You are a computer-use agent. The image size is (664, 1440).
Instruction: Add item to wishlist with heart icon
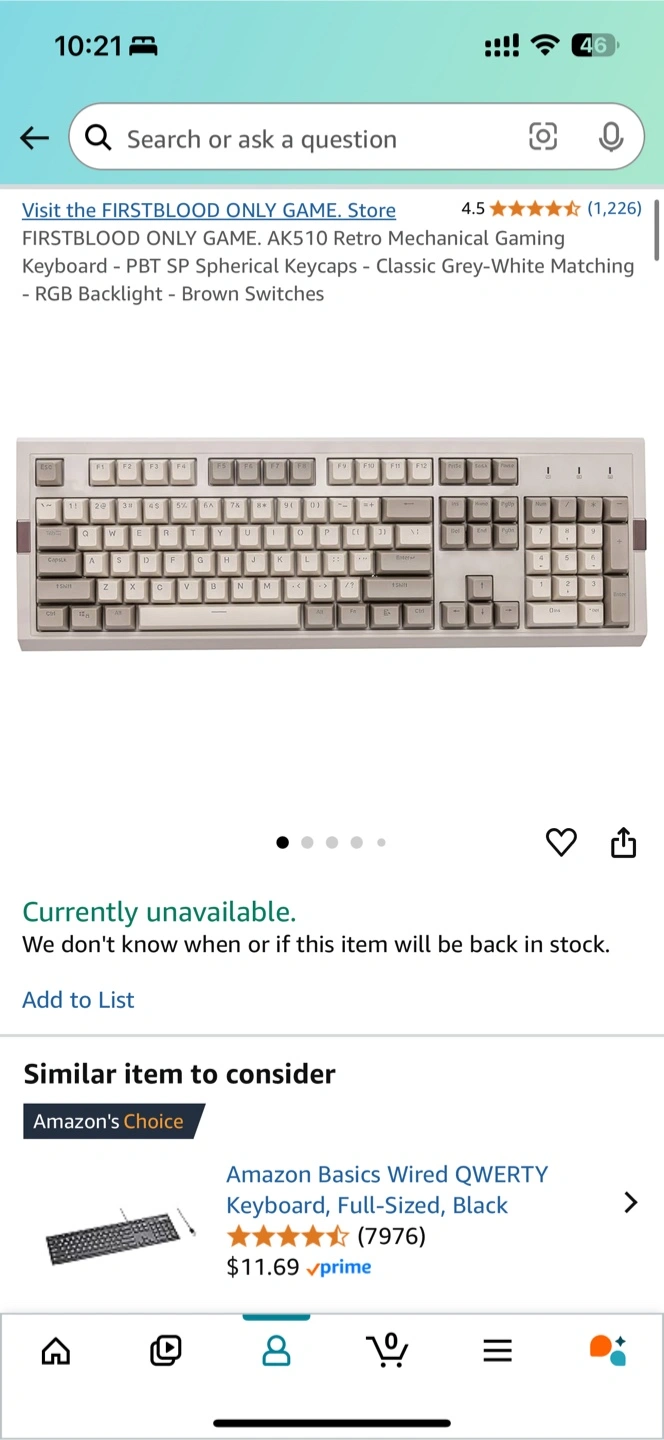[x=561, y=843]
